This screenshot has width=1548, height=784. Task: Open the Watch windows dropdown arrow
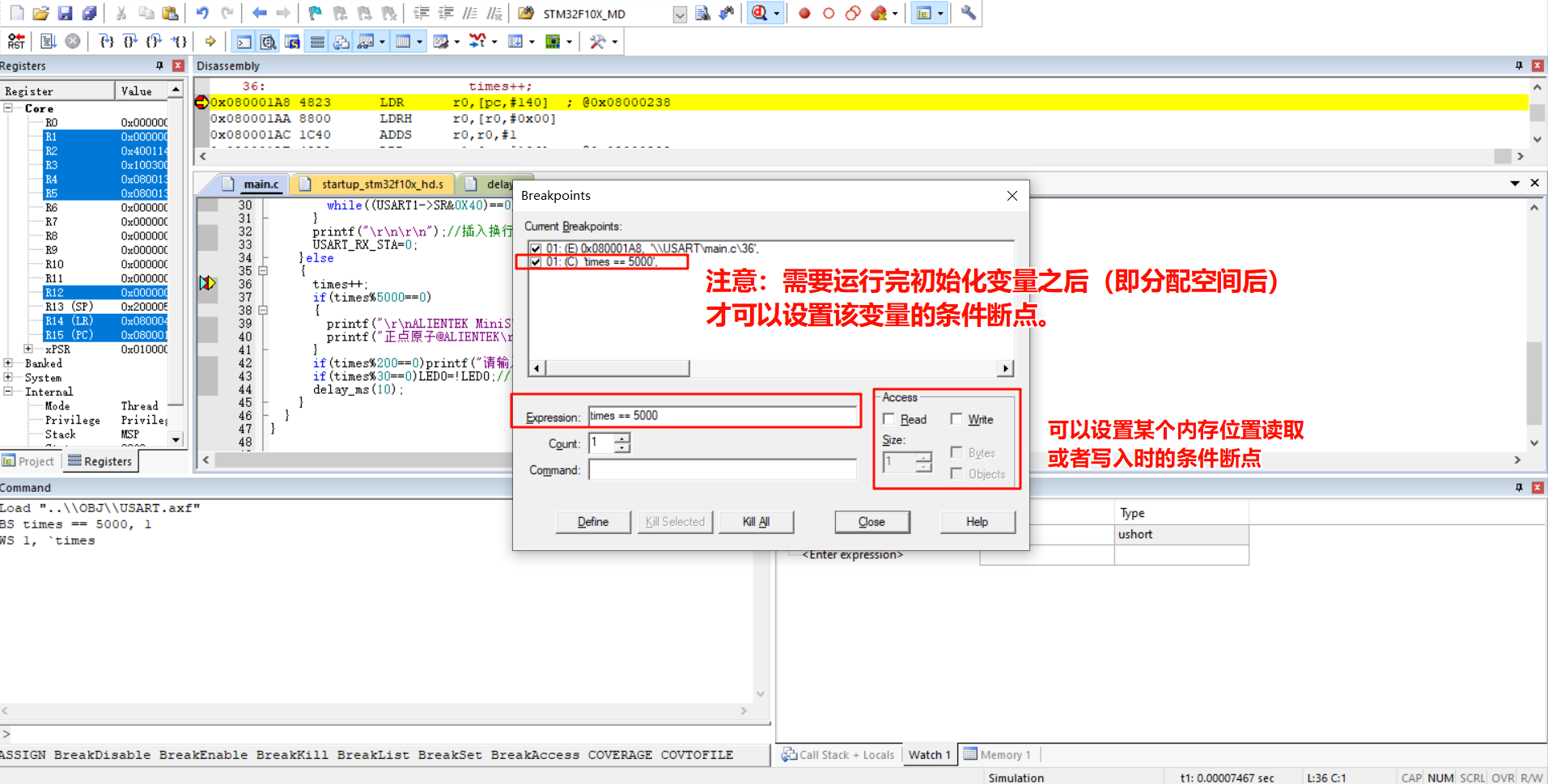[382, 41]
